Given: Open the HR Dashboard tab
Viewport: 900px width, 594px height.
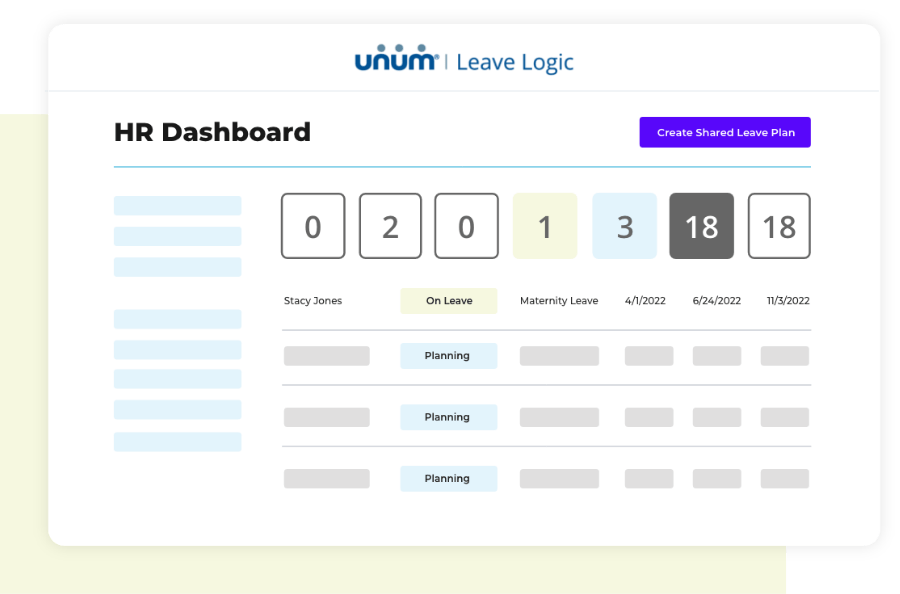Looking at the screenshot, I should [212, 132].
